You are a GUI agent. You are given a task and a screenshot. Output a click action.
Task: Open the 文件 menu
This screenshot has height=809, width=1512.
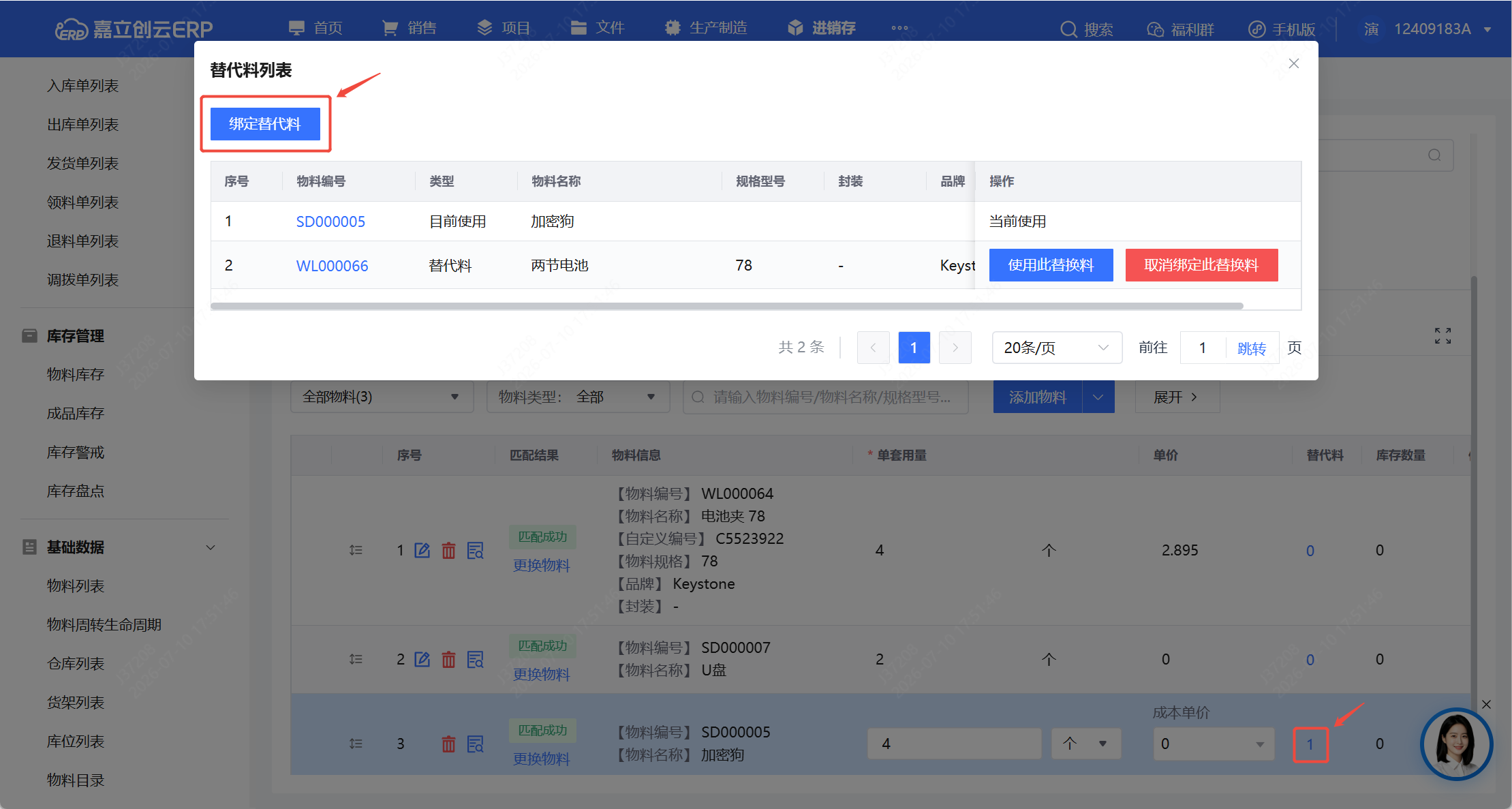coord(597,28)
